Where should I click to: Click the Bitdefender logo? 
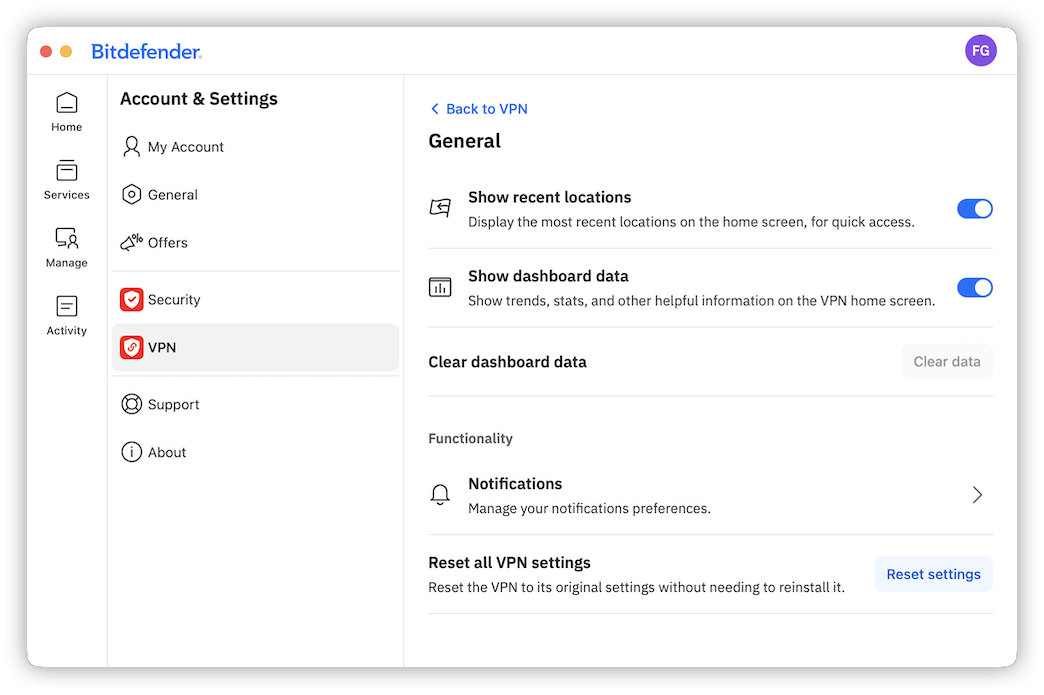coord(146,51)
